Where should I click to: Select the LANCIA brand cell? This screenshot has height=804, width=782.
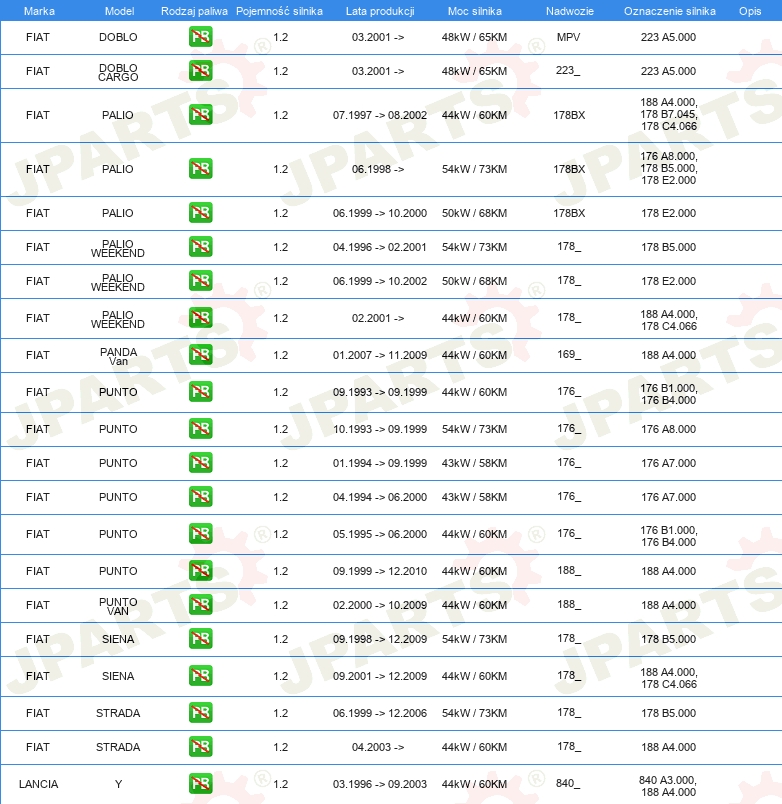point(38,784)
